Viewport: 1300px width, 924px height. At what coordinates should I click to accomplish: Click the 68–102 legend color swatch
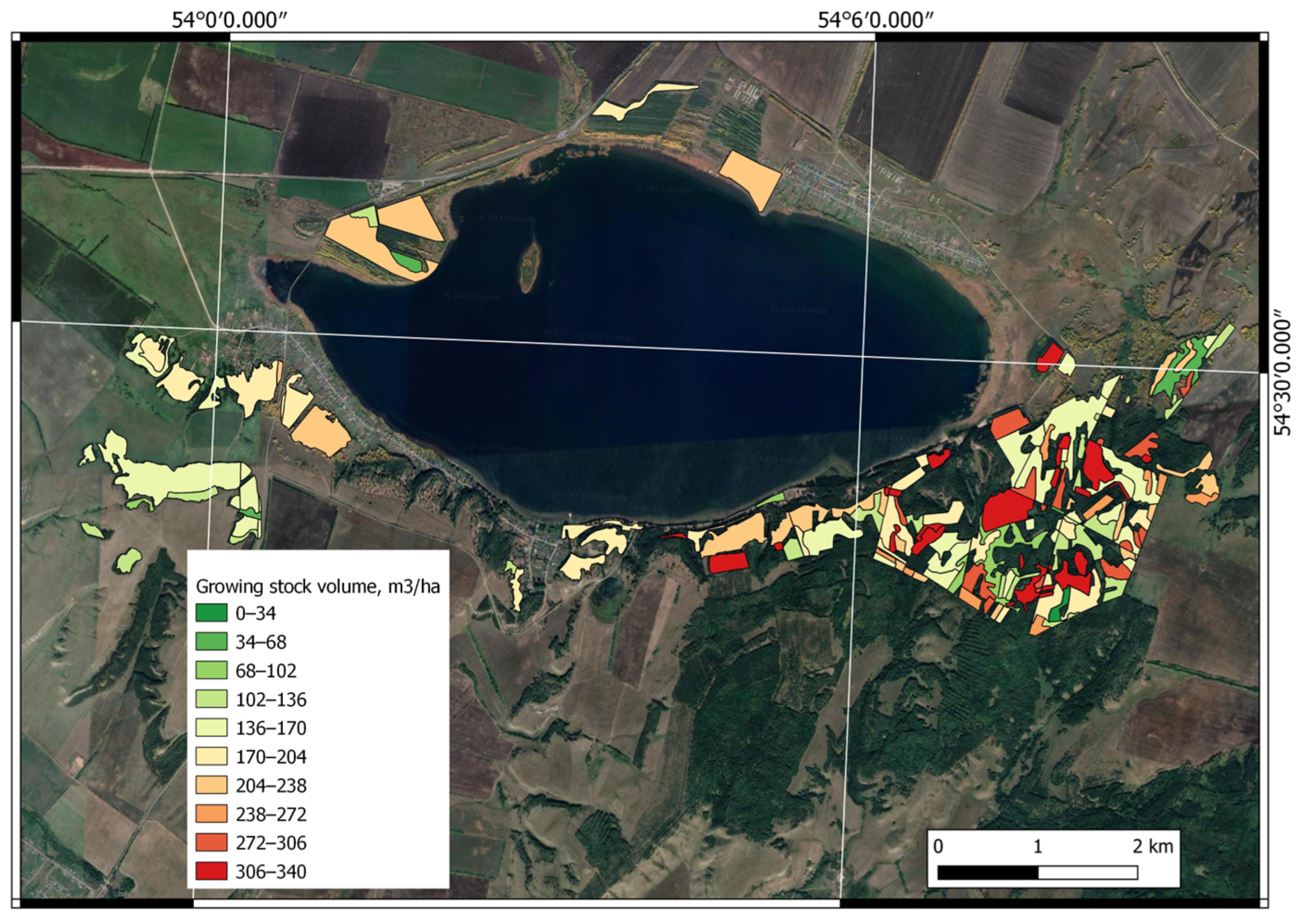click(211, 670)
